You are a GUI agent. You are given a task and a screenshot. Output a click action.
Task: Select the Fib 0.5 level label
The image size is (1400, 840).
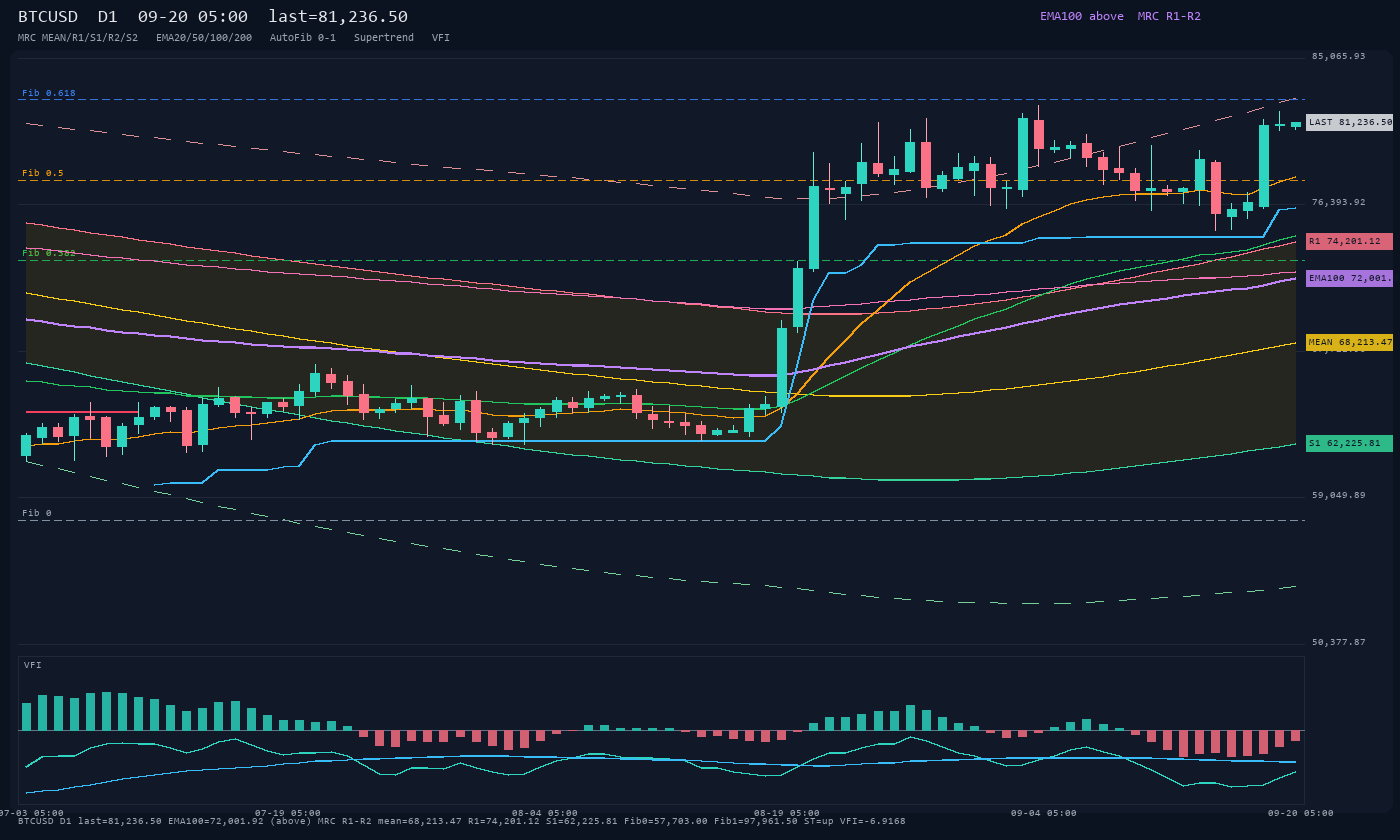tap(43, 173)
